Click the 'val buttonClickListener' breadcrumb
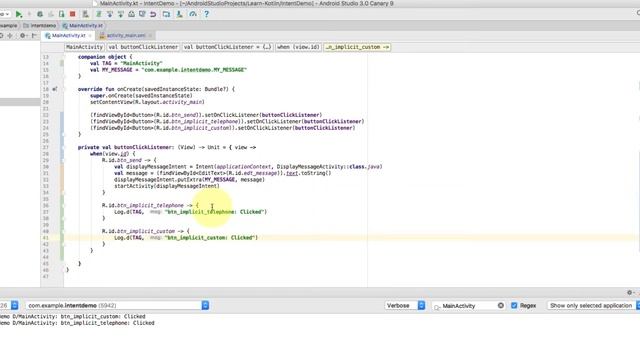 [143, 47]
